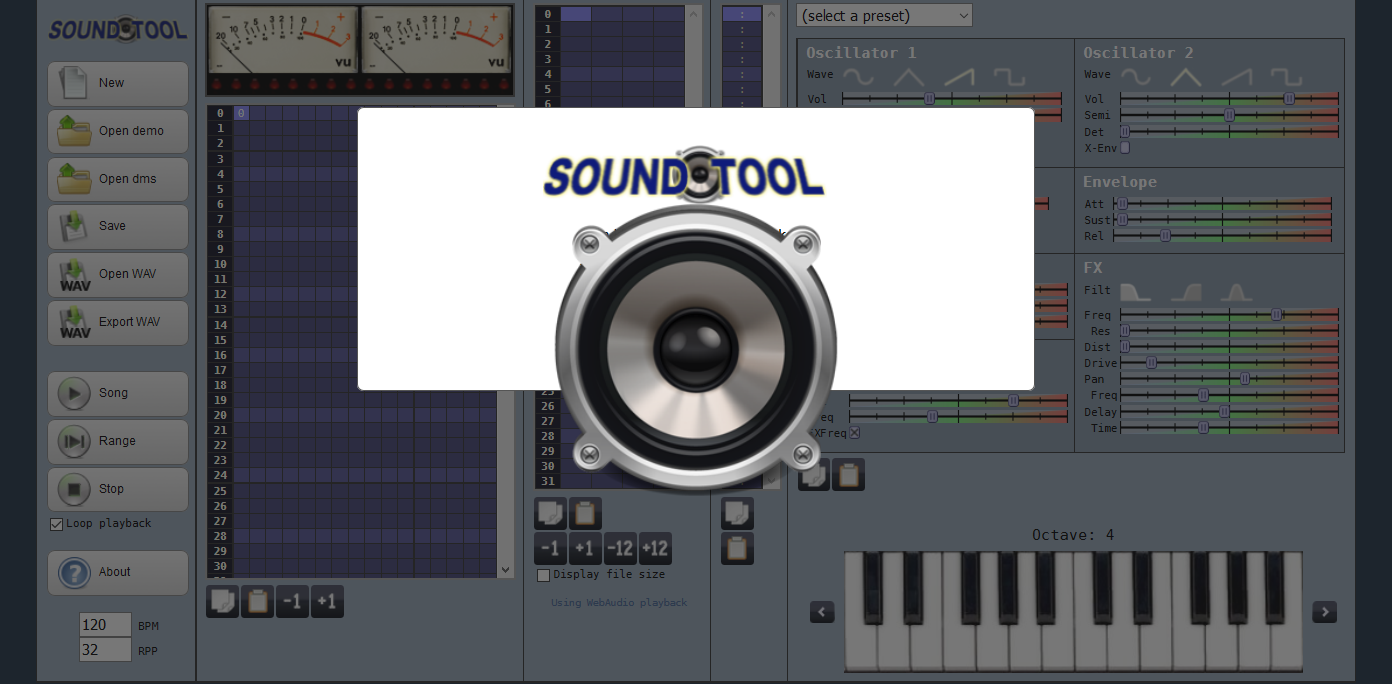This screenshot has height=684, width=1392.
Task: Copy the FX column selection
Action: coord(737,514)
